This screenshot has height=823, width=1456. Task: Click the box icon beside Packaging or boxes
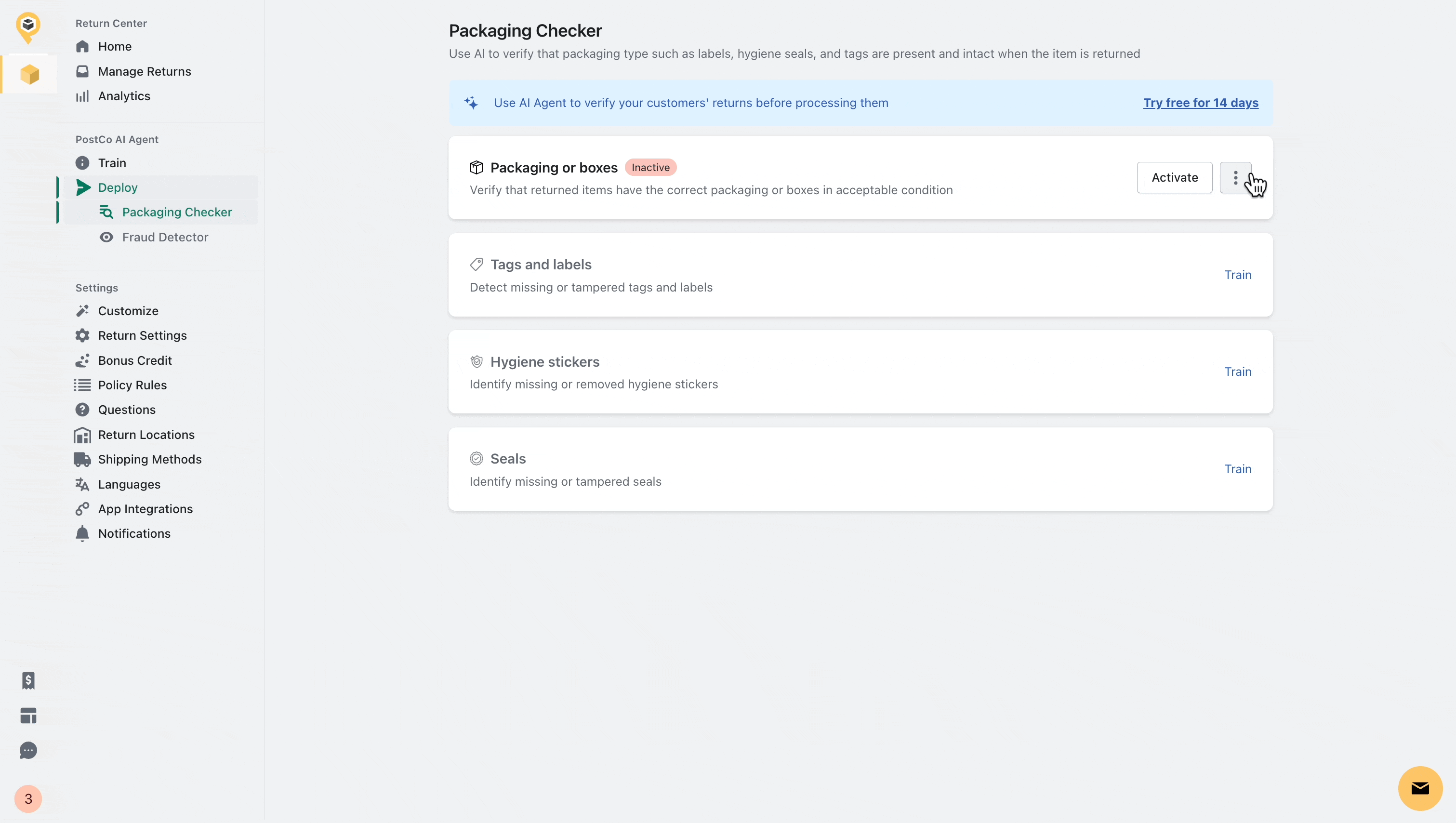[477, 167]
